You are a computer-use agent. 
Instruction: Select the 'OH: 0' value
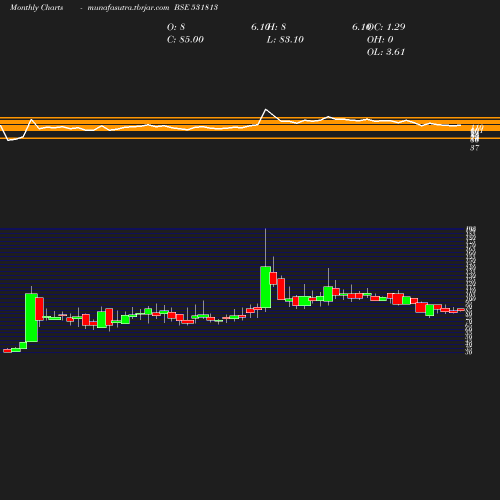[x=380, y=39]
